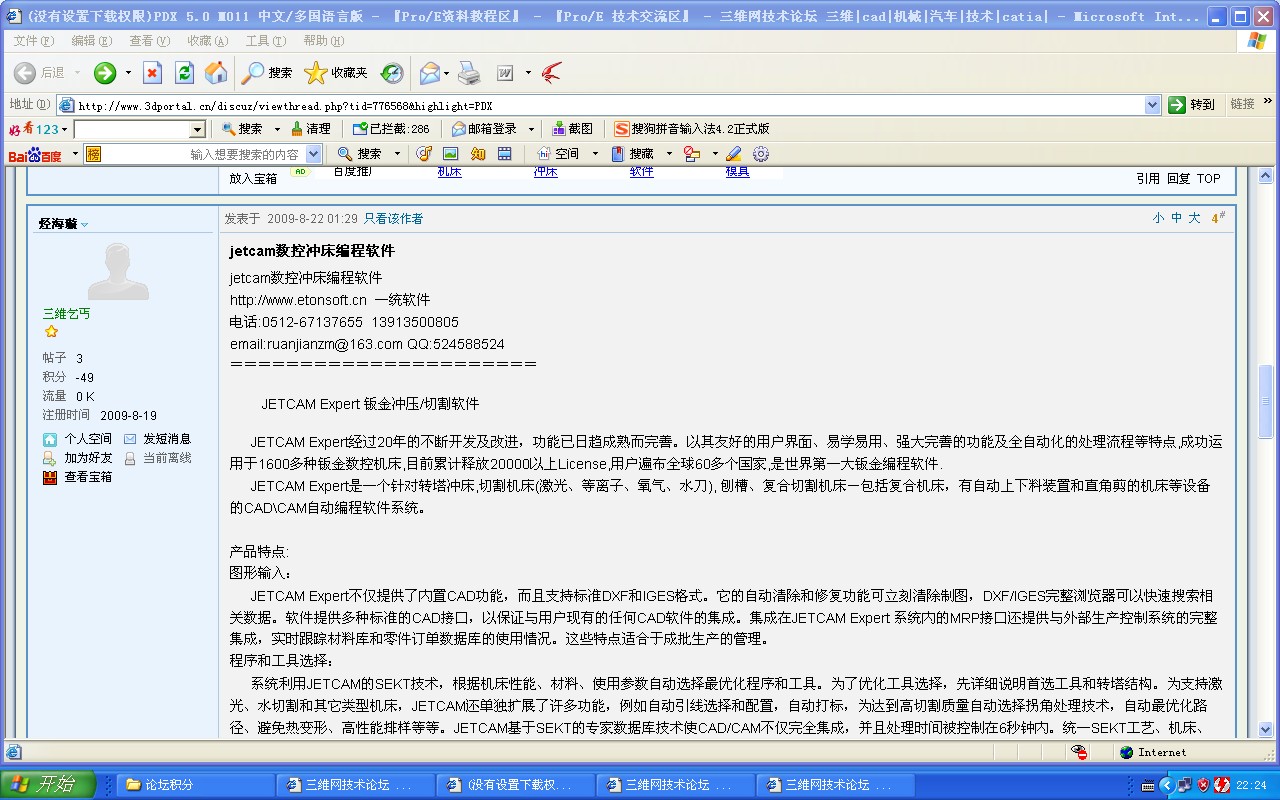Open the 帮助(H) menu
The width and height of the screenshot is (1280, 800).
(x=323, y=41)
